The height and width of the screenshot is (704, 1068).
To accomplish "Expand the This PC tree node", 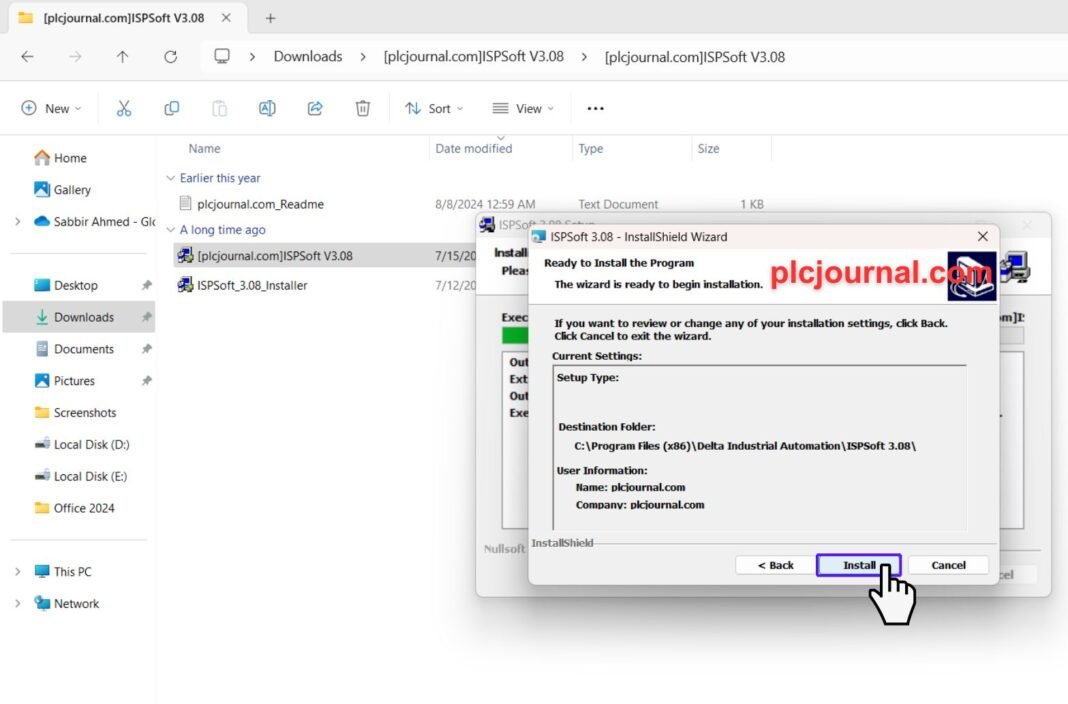I will pyautogui.click(x=18, y=572).
